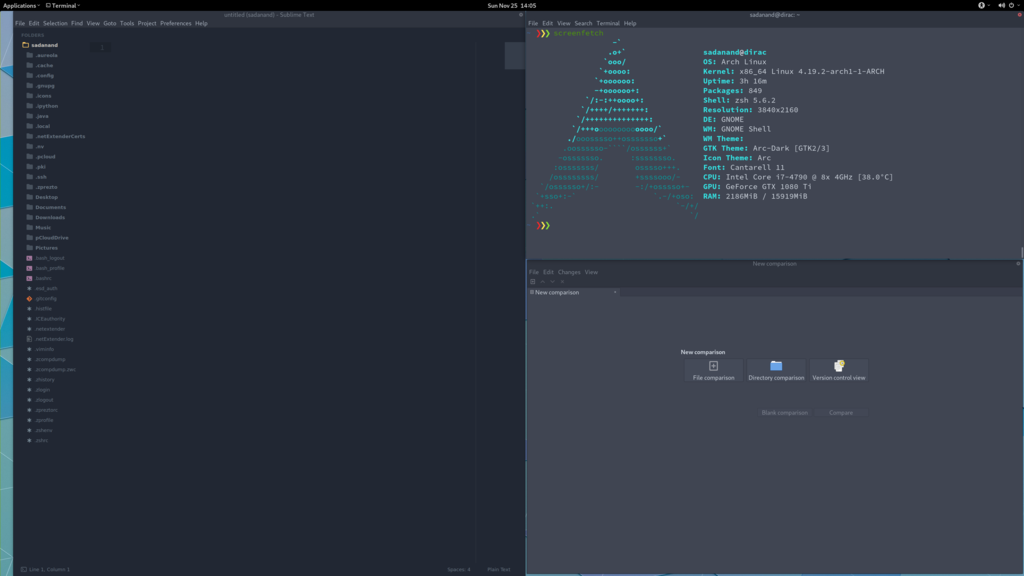Click the power icon in the top bar
Viewport: 1024px width, 576px height.
1011,5
